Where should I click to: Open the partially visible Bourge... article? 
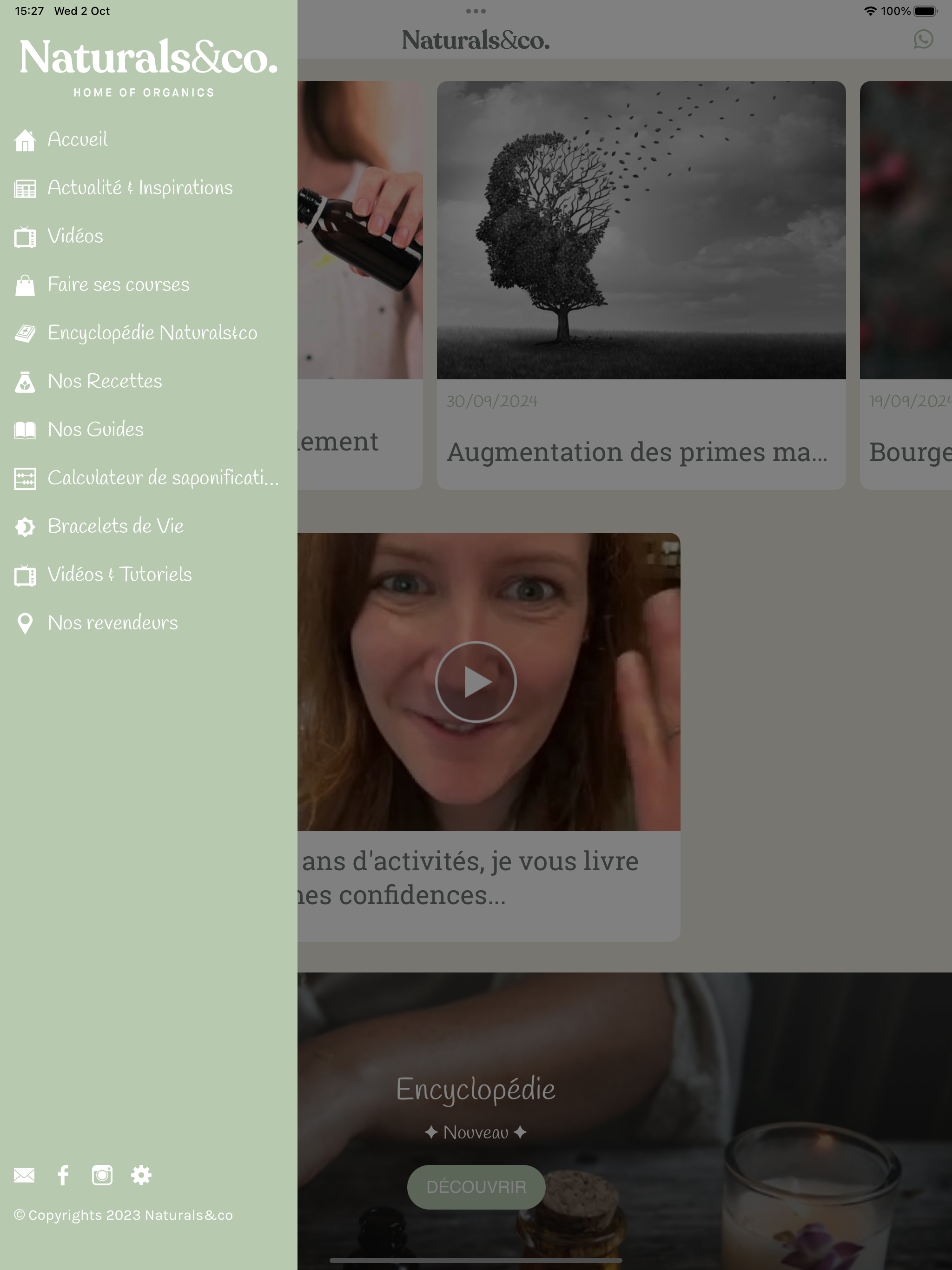(910, 452)
